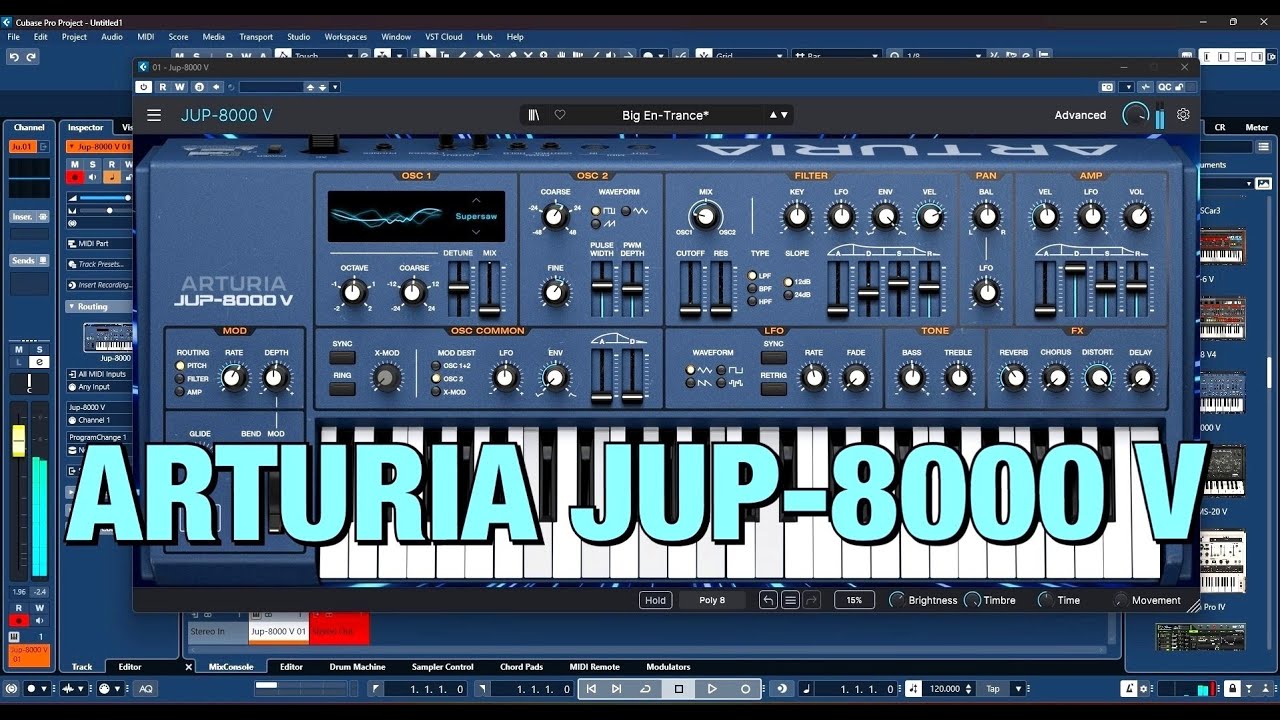
Task: Toggle the LFO Retrig button
Action: (x=773, y=389)
